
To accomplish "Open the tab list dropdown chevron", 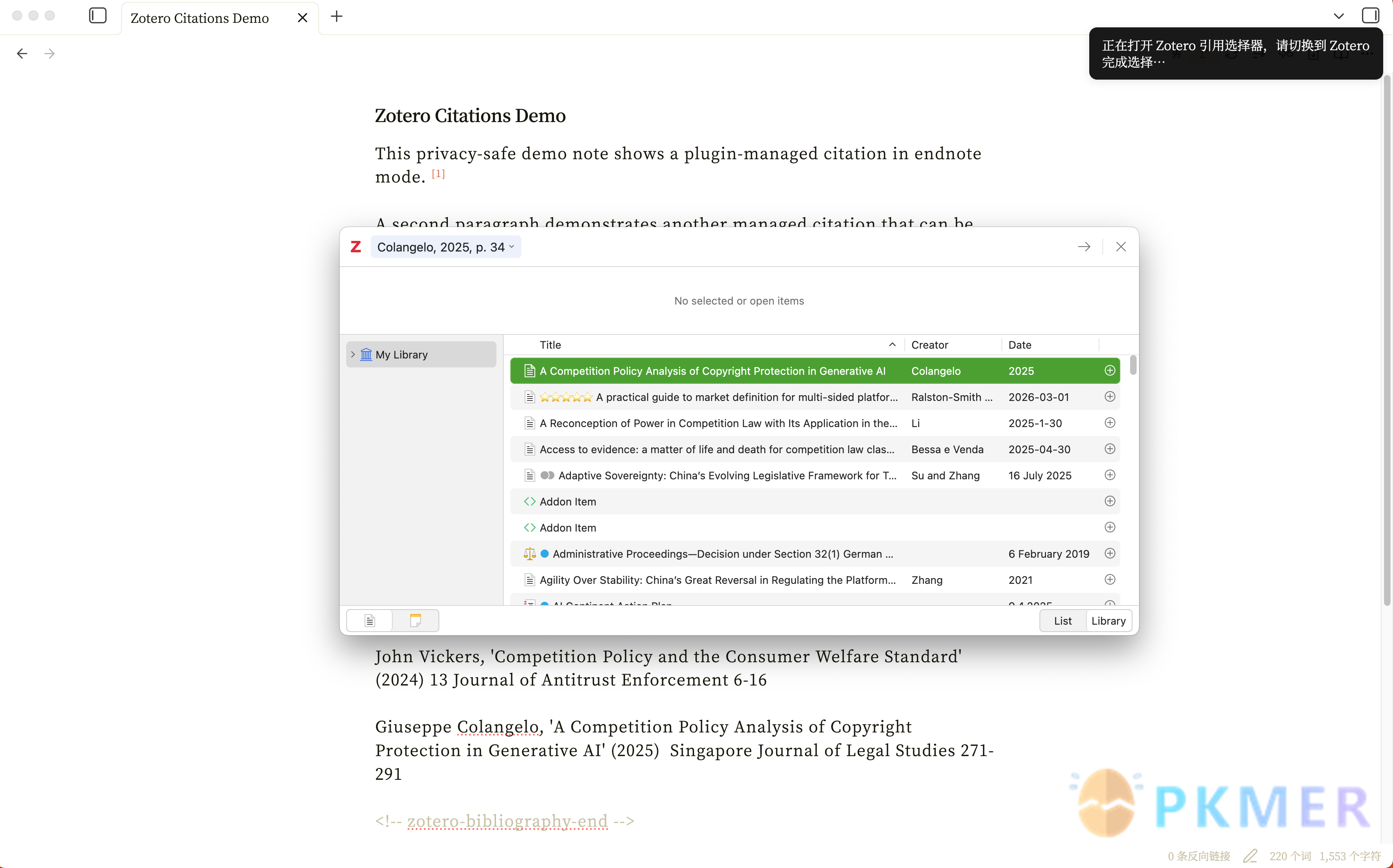I will tap(1339, 16).
